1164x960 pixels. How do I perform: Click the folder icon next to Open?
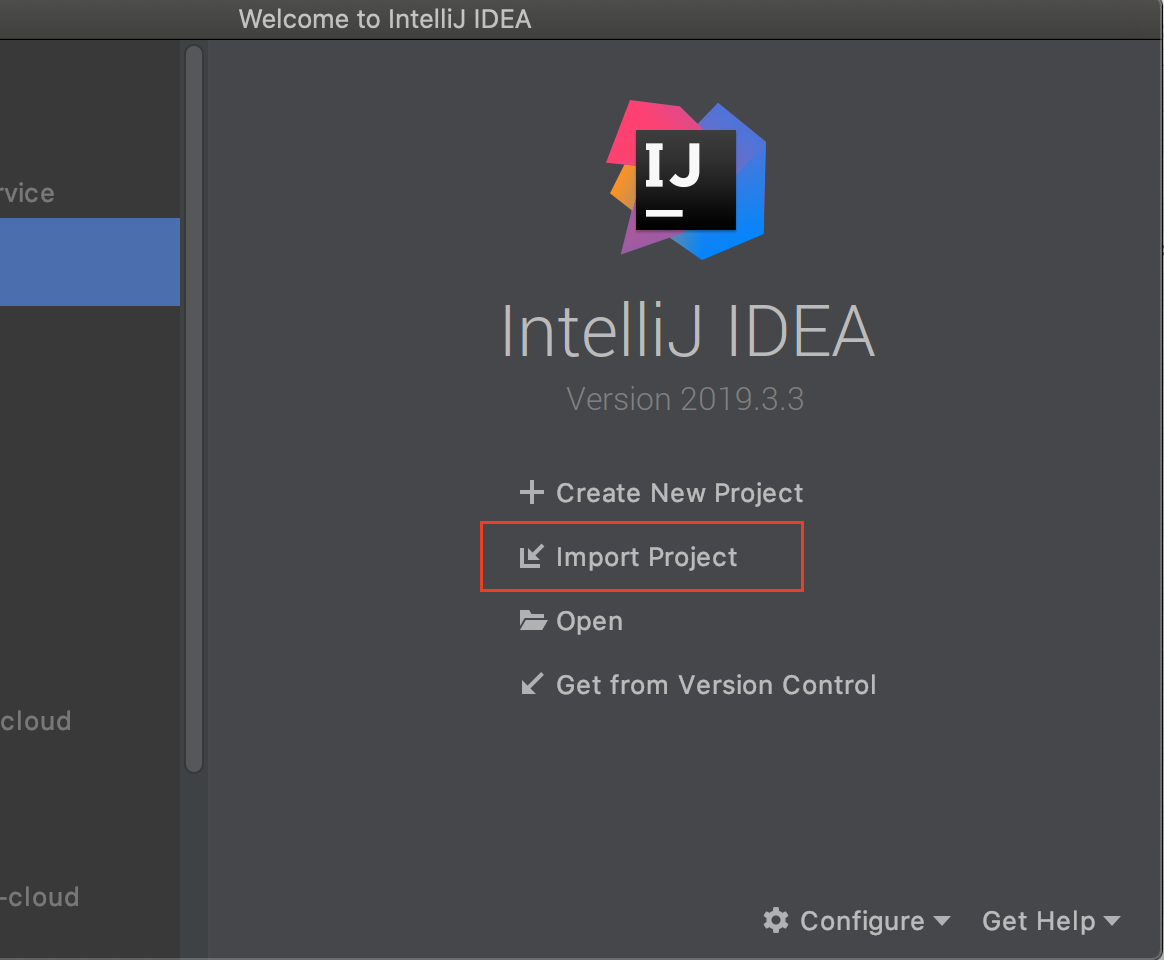tap(532, 621)
